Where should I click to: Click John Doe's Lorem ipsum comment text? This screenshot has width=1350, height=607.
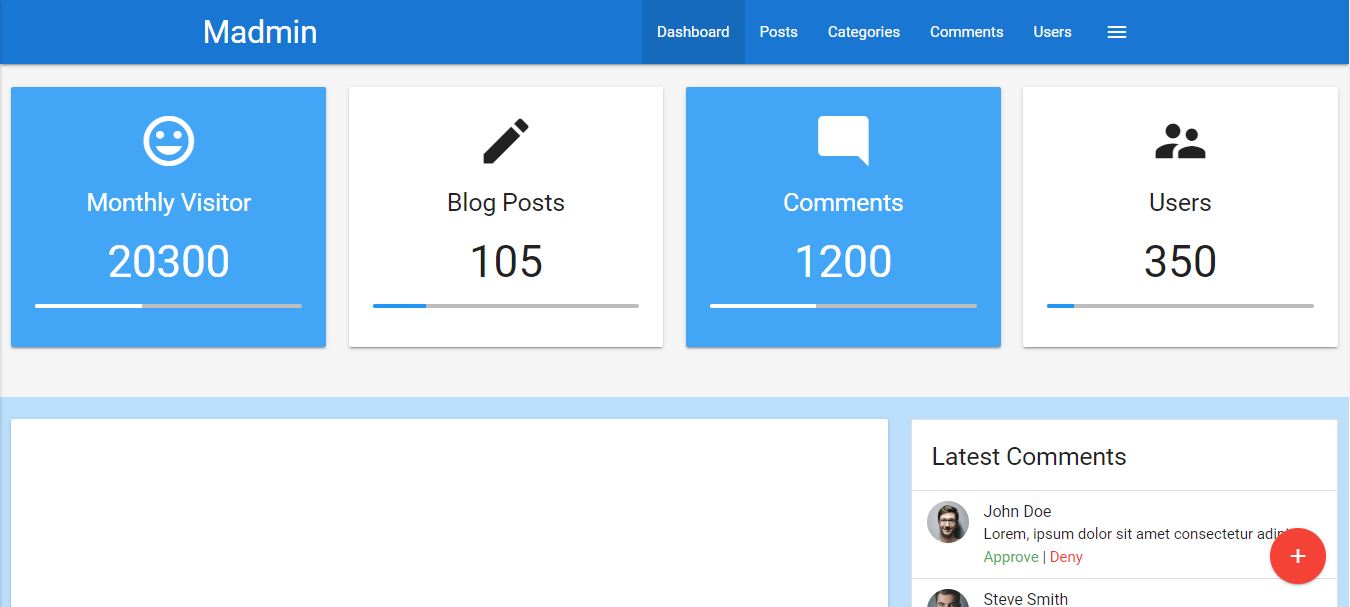pos(1136,534)
